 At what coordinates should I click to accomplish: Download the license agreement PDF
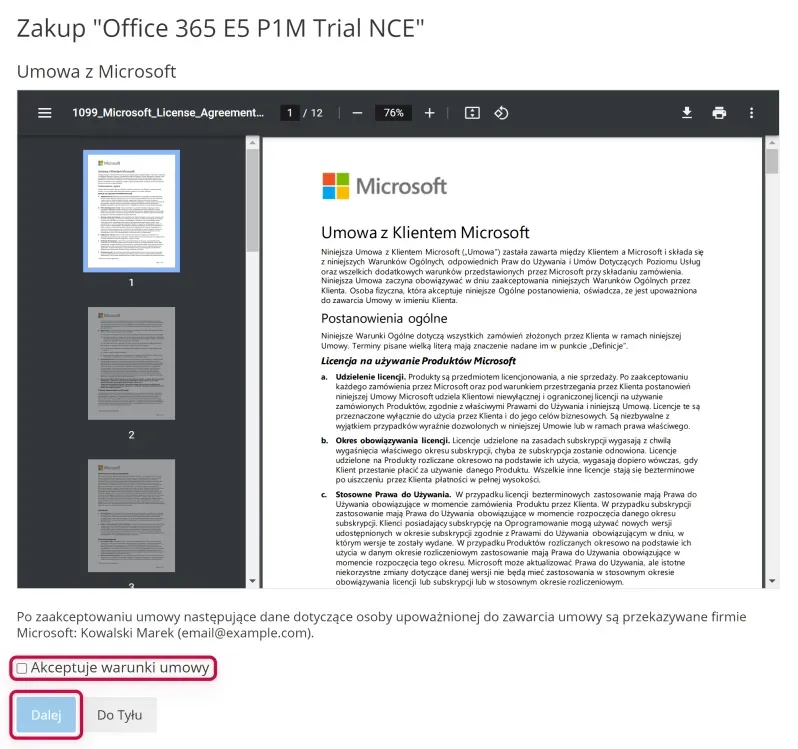[x=687, y=113]
